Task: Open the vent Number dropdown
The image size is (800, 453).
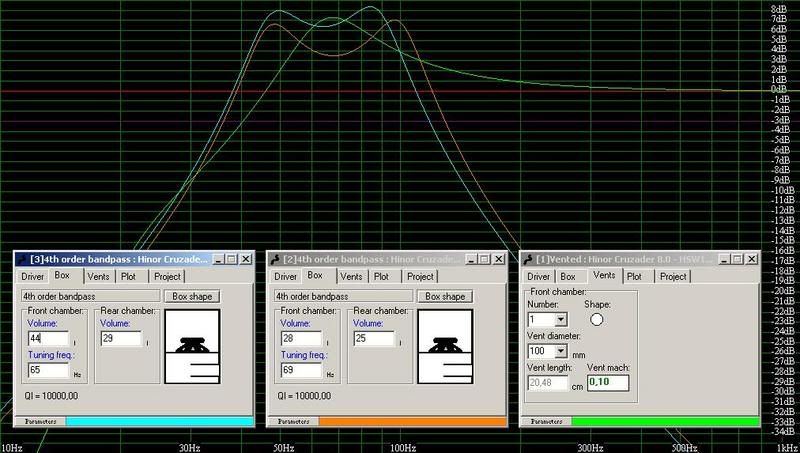Action: (560, 319)
